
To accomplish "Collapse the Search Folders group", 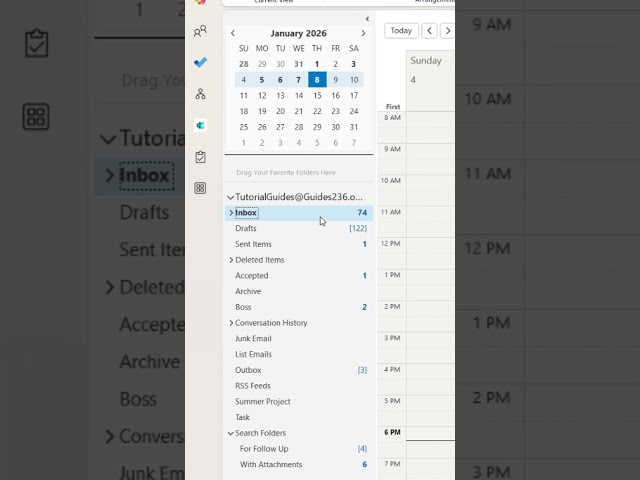I will pos(231,433).
